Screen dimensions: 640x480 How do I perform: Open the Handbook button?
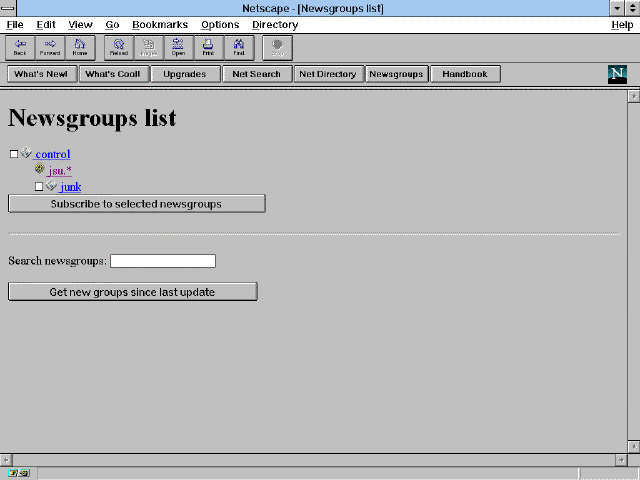tap(465, 74)
